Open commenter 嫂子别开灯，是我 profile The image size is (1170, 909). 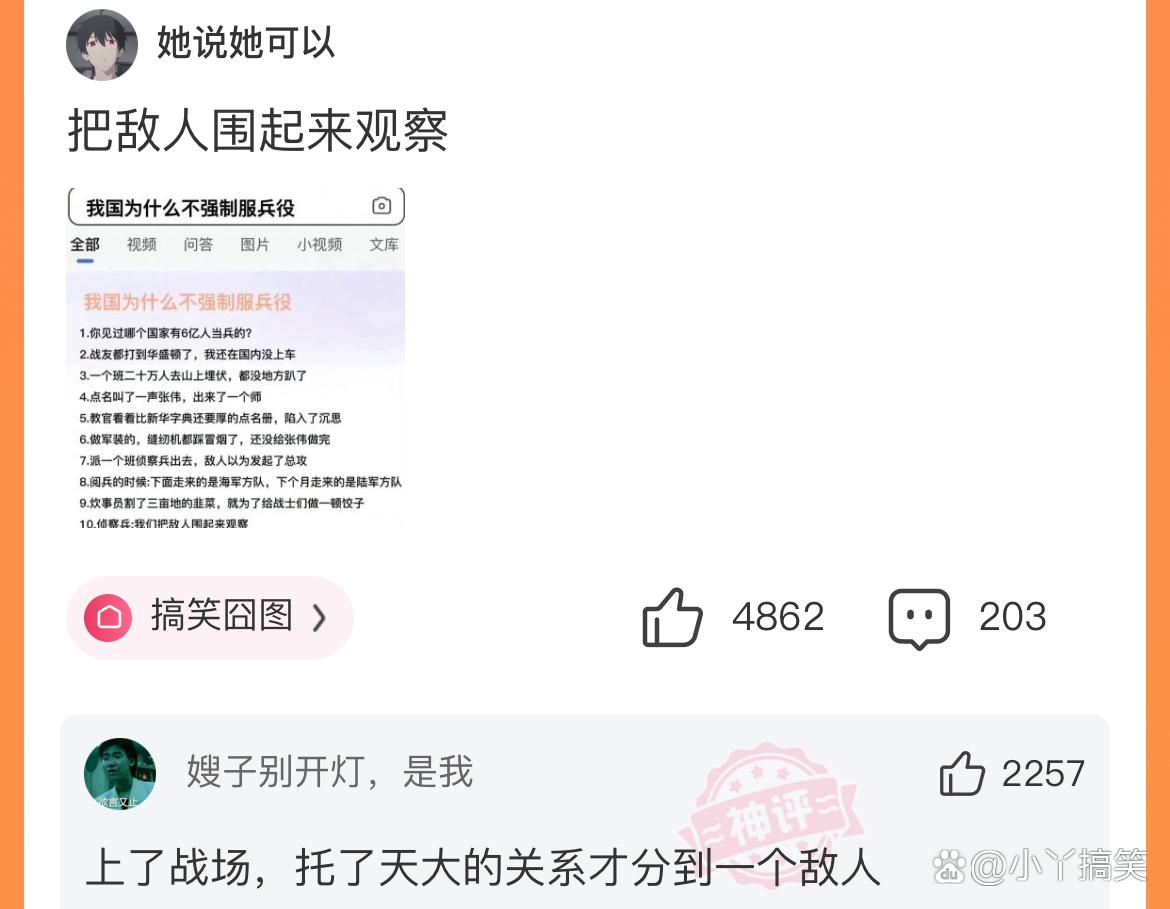pos(330,772)
